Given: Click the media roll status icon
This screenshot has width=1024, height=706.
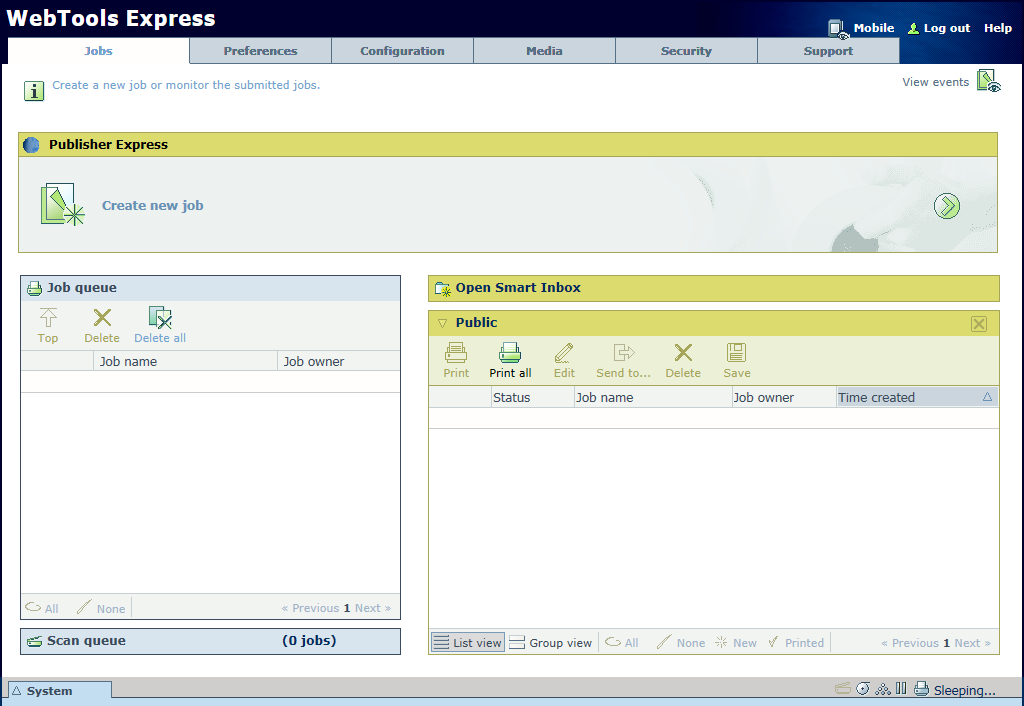Looking at the screenshot, I should (863, 688).
